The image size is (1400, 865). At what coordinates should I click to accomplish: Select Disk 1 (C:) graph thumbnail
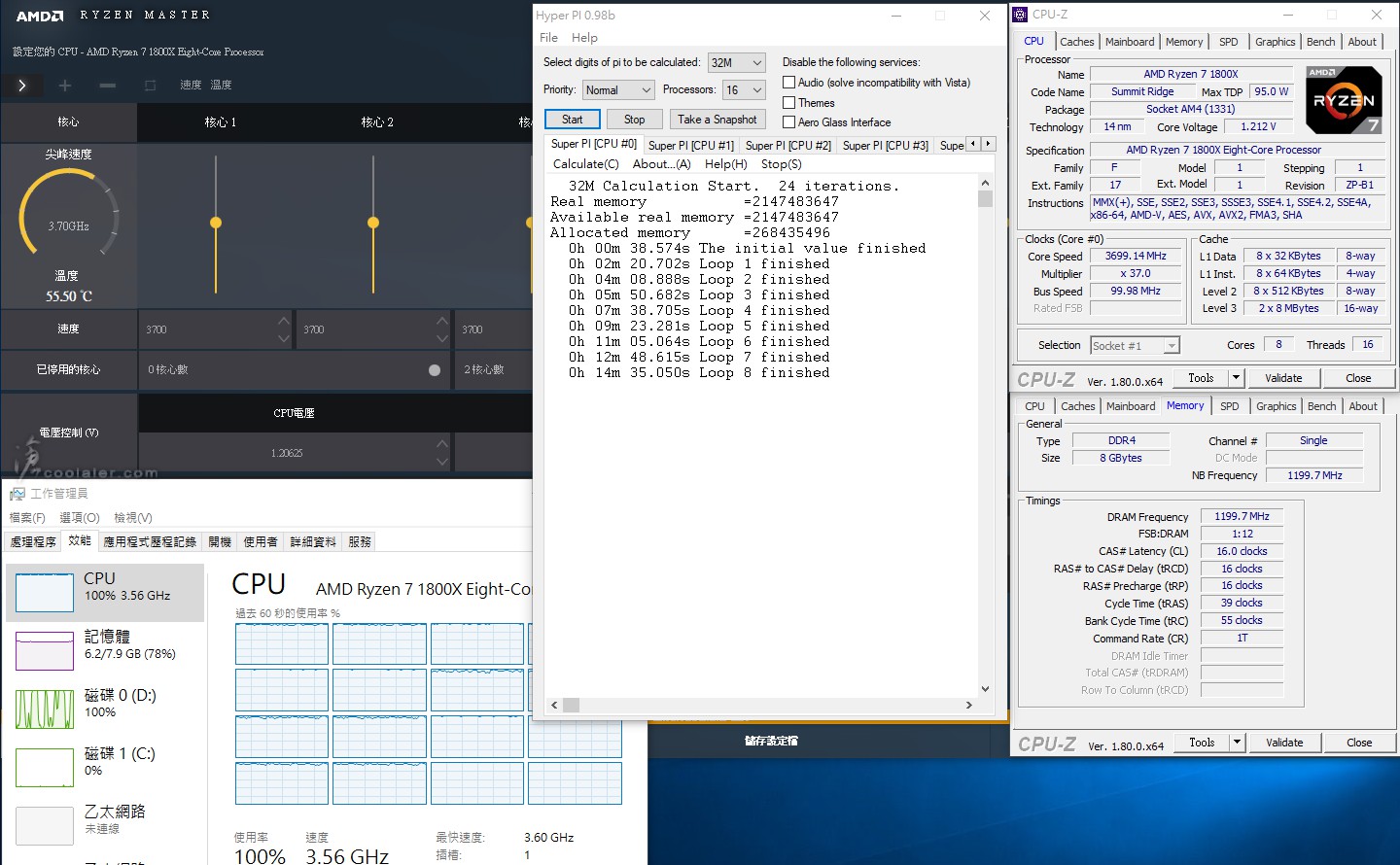(45, 767)
